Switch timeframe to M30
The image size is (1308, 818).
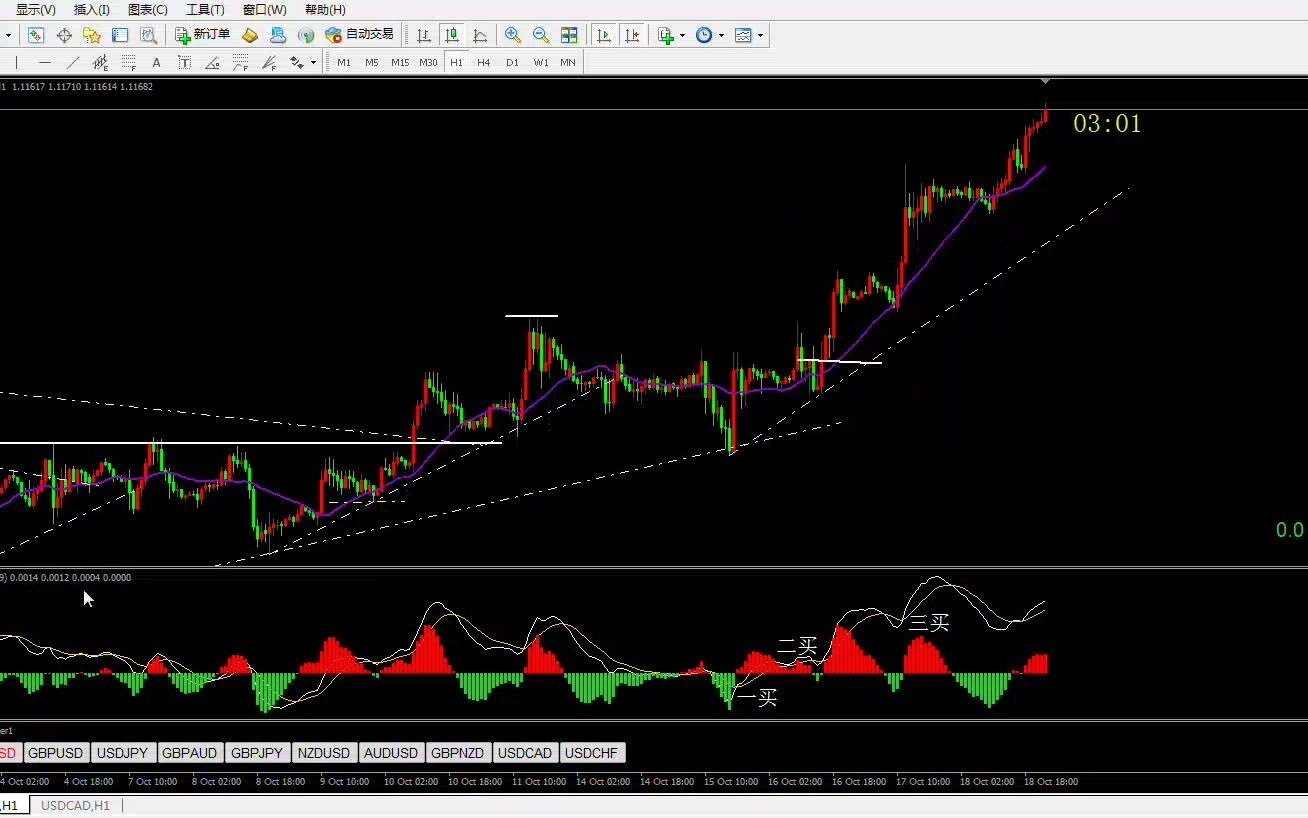tap(428, 63)
